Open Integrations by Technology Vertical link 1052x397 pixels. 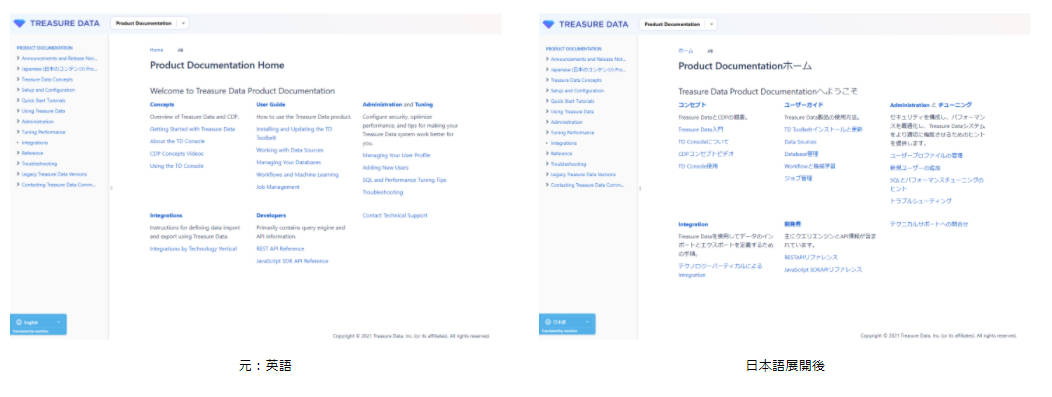[x=193, y=248]
